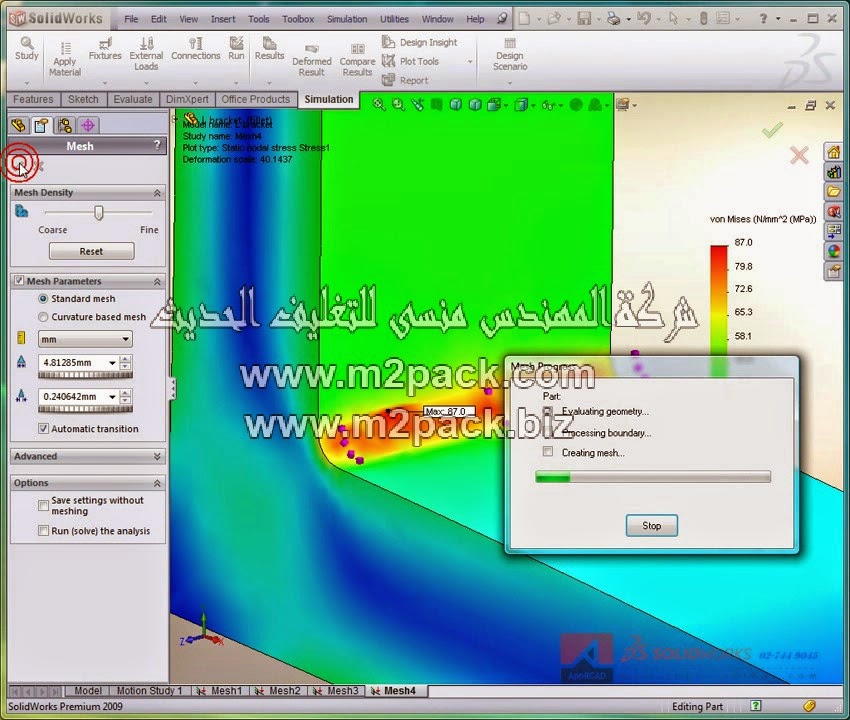Launch Design Insight plot
This screenshot has width=850, height=720.
420,42
